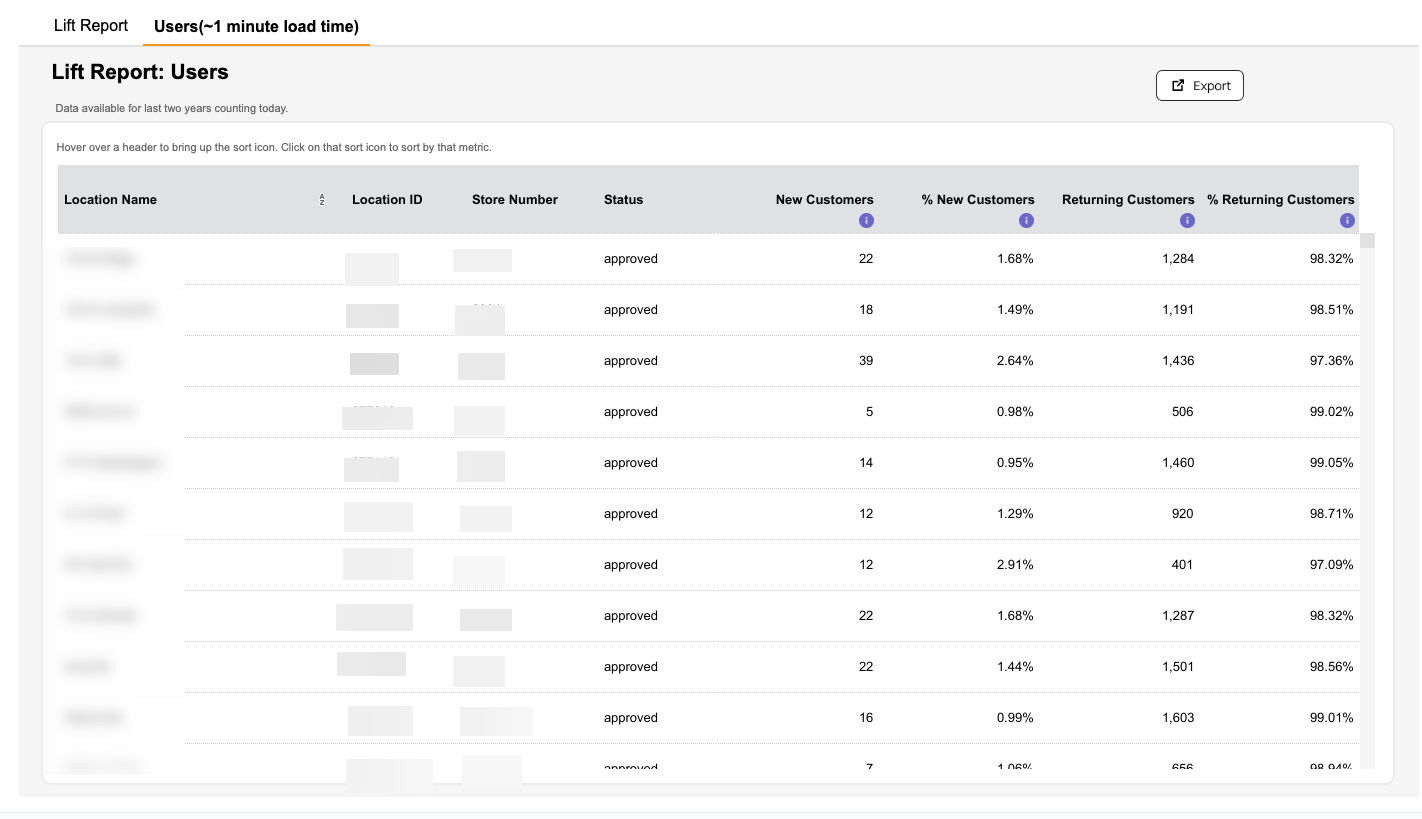
Task: Click the Status column header
Action: [x=624, y=200]
